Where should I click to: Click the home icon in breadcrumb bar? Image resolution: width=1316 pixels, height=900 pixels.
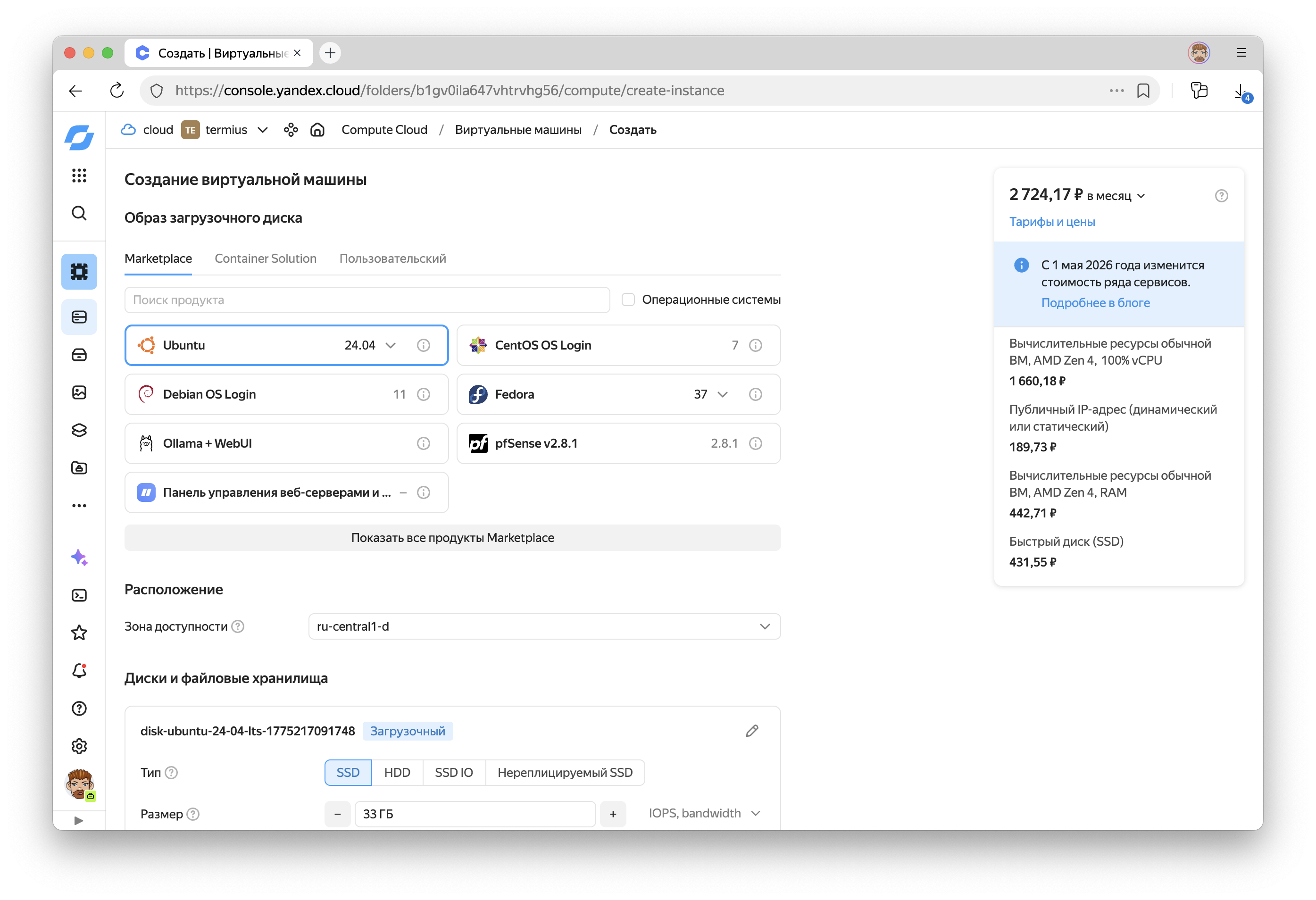pyautogui.click(x=317, y=130)
